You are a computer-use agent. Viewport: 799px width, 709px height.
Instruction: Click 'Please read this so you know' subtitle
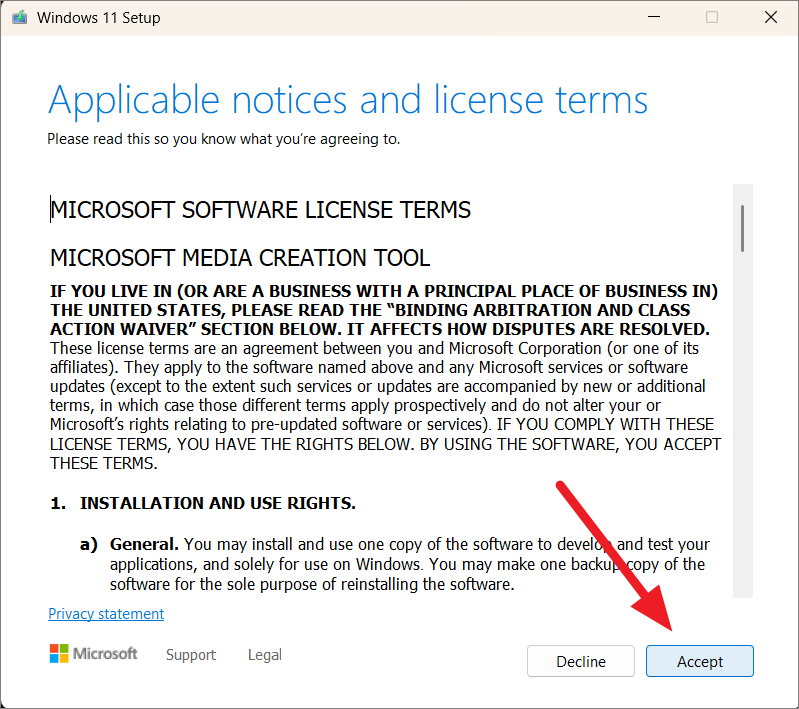tap(224, 139)
